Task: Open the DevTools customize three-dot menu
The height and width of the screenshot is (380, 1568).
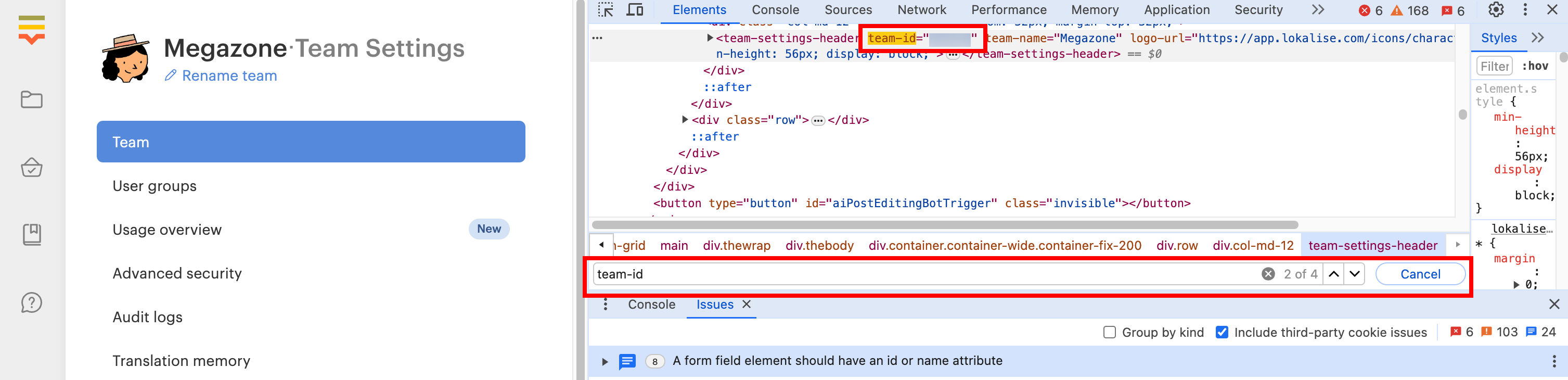Action: tap(1525, 10)
